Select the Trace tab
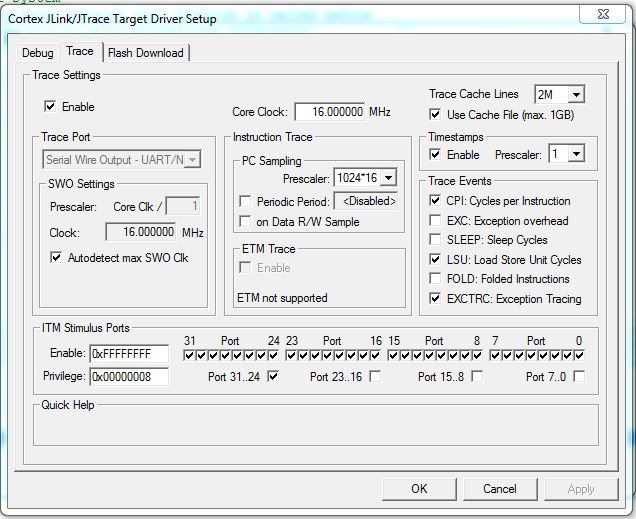Viewport: 636px width, 519px height. 80,51
